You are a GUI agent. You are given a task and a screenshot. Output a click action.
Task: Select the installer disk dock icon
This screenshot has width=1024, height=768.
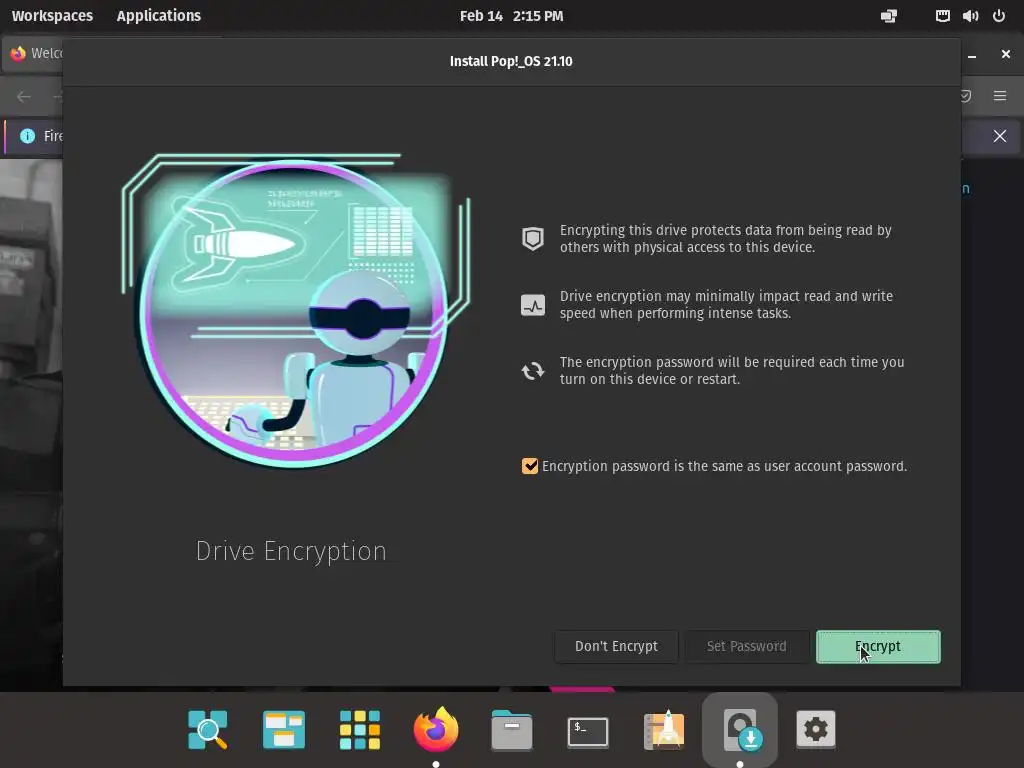(x=740, y=729)
